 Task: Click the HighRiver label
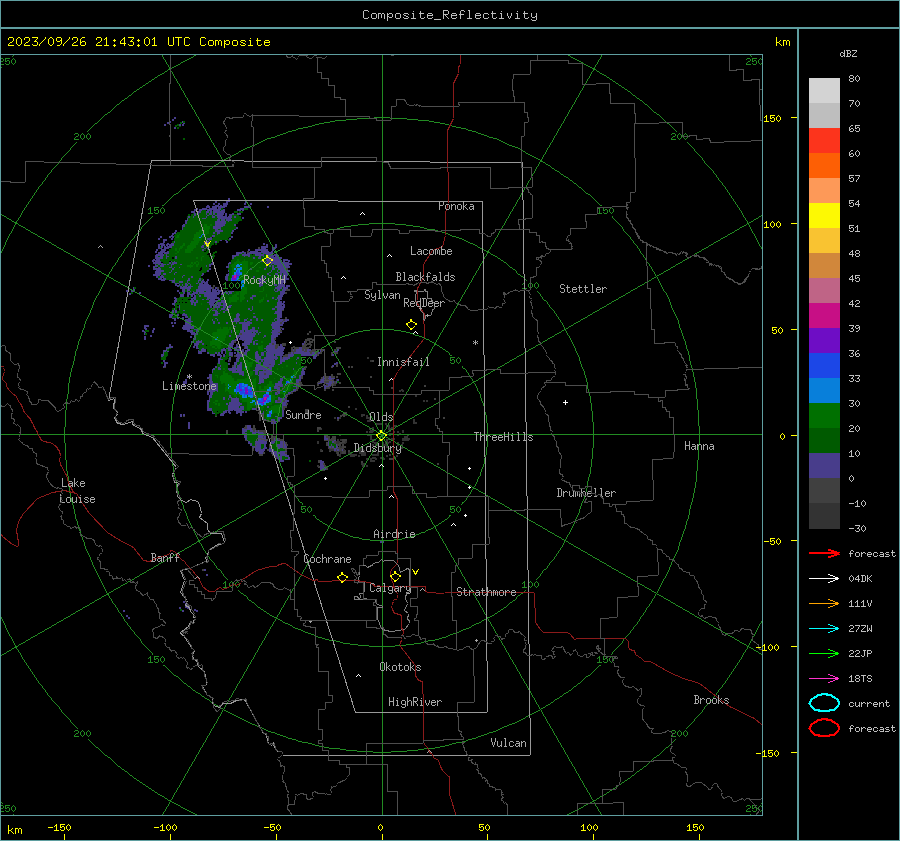tap(415, 702)
